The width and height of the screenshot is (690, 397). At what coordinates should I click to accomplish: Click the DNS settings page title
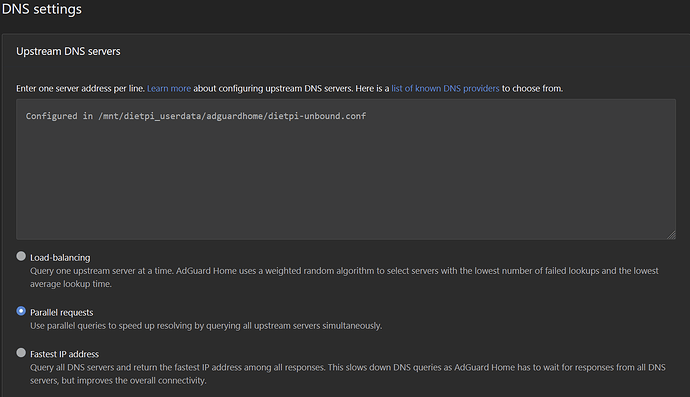(41, 9)
